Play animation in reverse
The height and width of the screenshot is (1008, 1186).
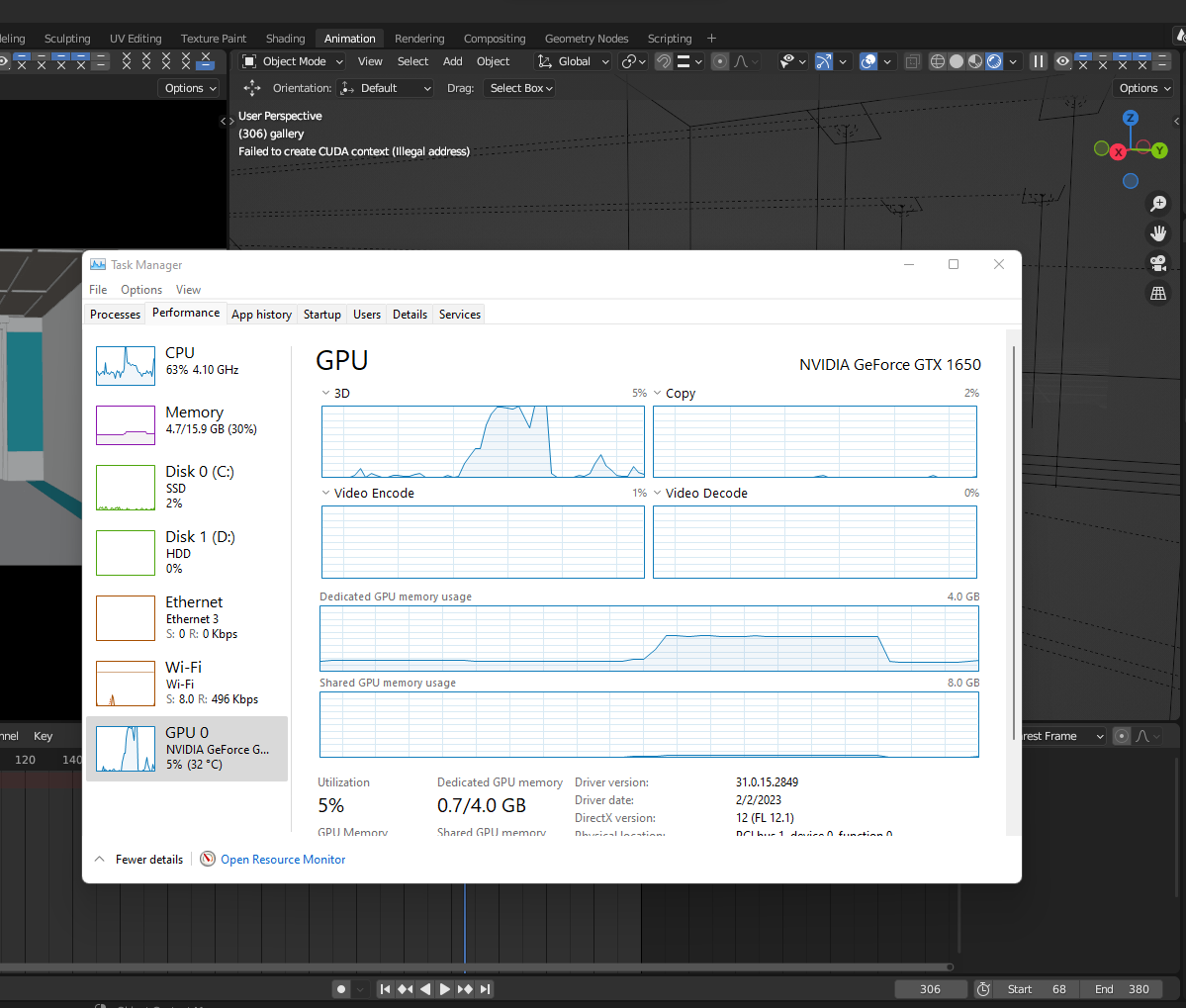tap(425, 989)
